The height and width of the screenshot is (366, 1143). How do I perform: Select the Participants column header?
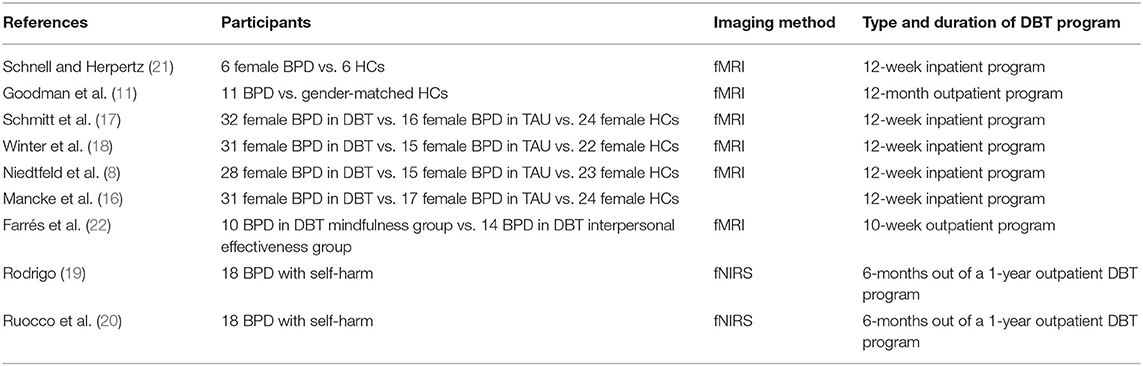(266, 23)
